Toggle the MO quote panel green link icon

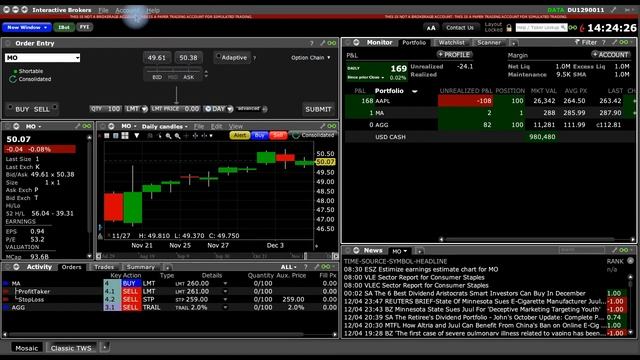click(x=87, y=126)
